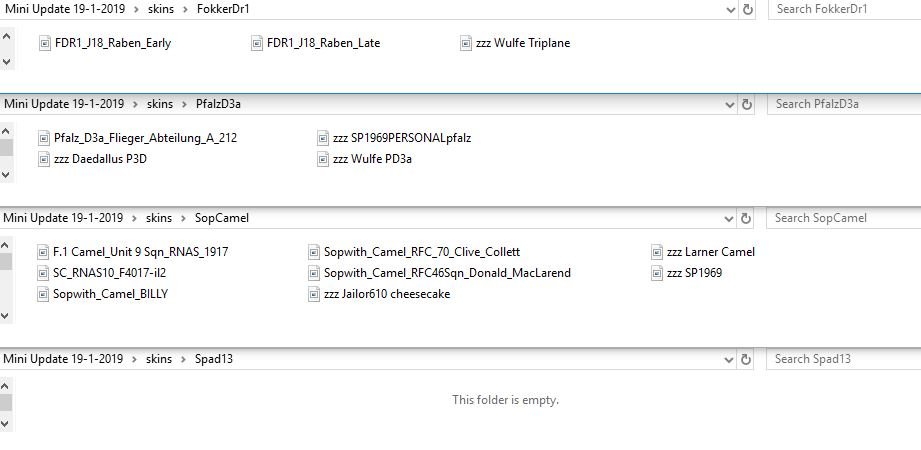Click the file icon beside FDR1_J18_Raben_Early
Viewport: 921px width, 450px height.
(x=44, y=43)
